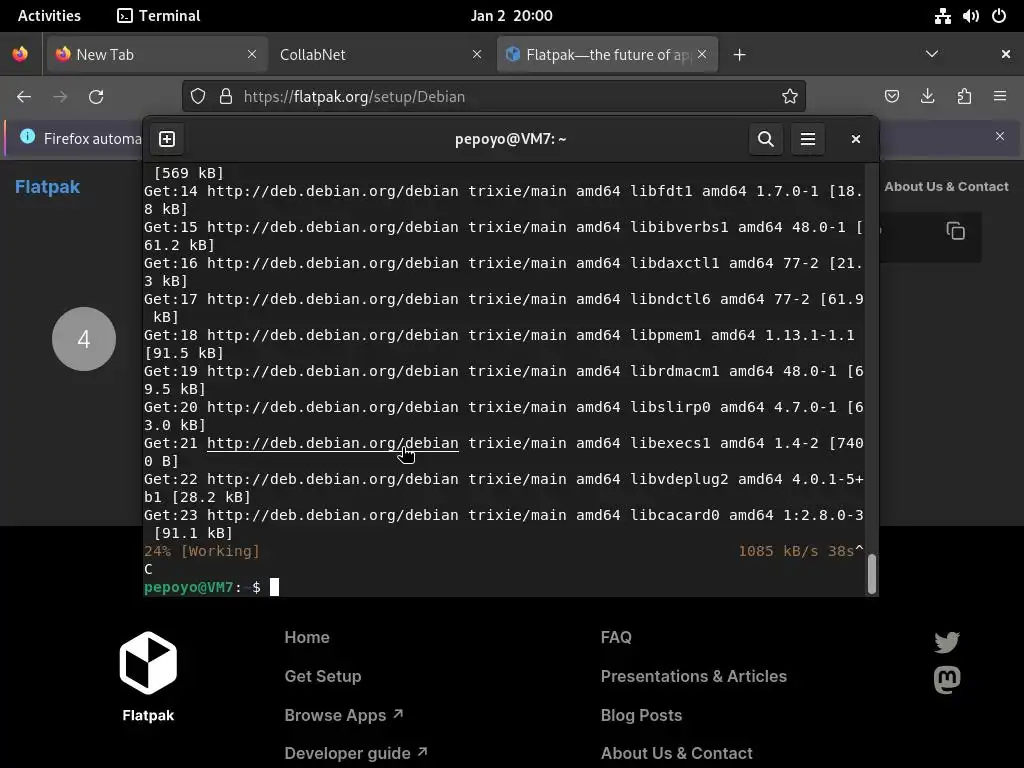Click the libcacard0 package name in terminal
The height and width of the screenshot is (768, 1024).
[x=675, y=515]
